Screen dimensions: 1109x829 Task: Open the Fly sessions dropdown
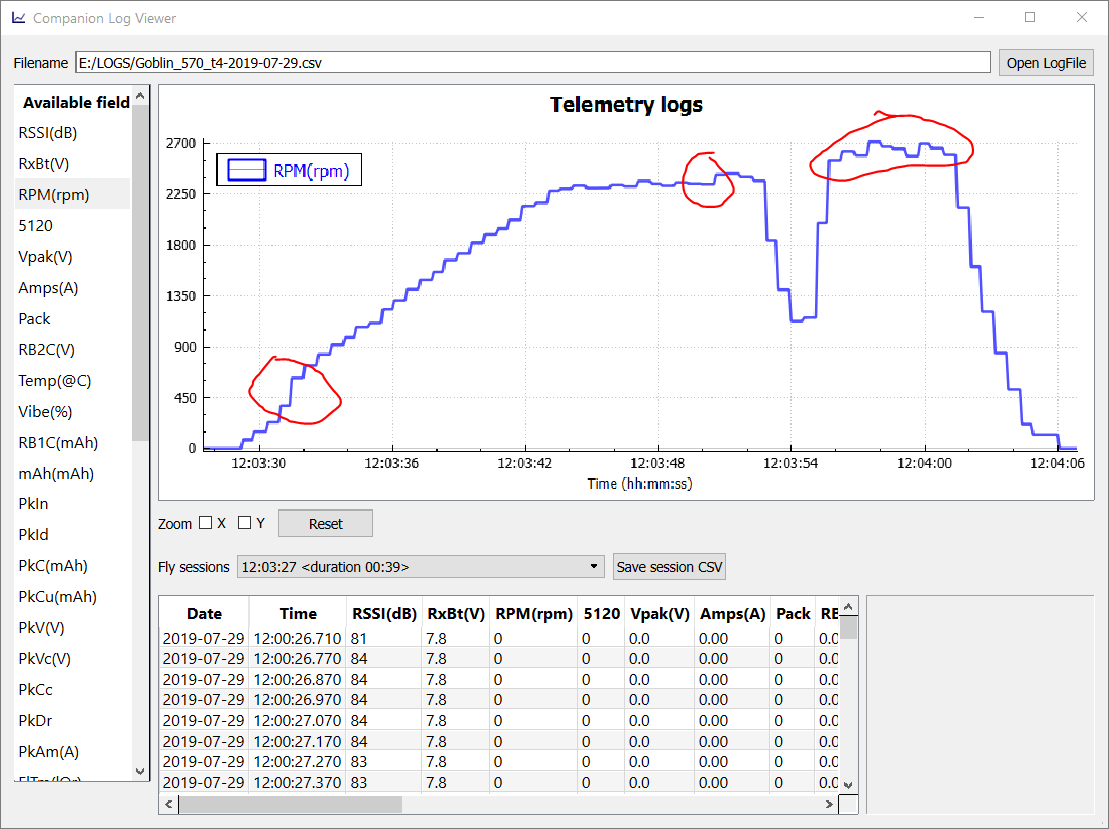420,567
